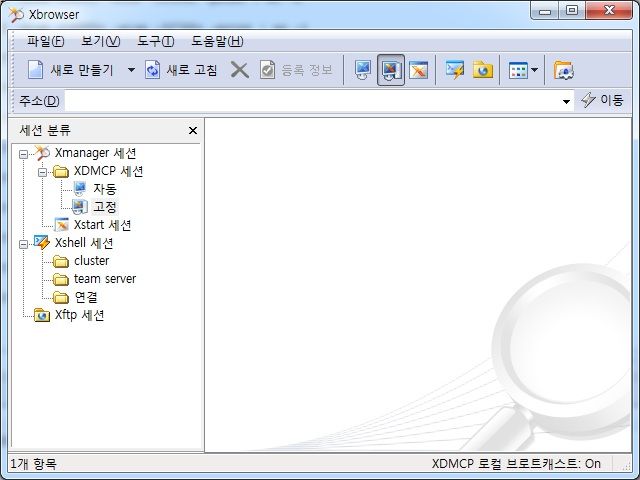640x480 pixels.
Task: Select Xshell 세션 in the tree
Action: (x=84, y=243)
